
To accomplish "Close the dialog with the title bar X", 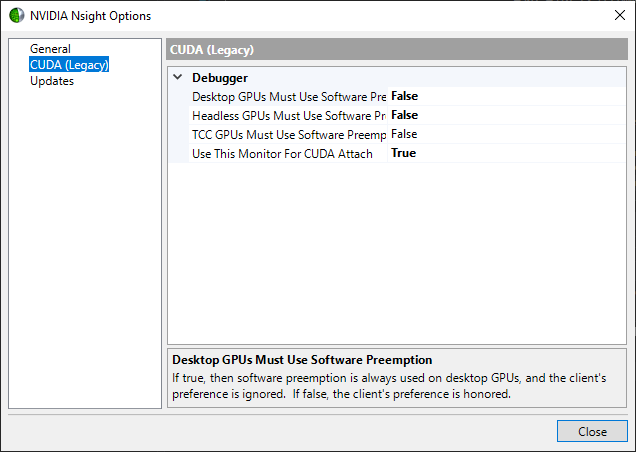I will click(619, 15).
